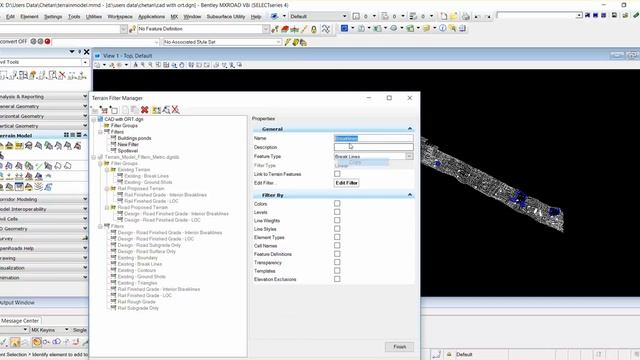Open the Tools menu
Image resolution: width=640 pixels, height=360 pixels.
[74, 17]
